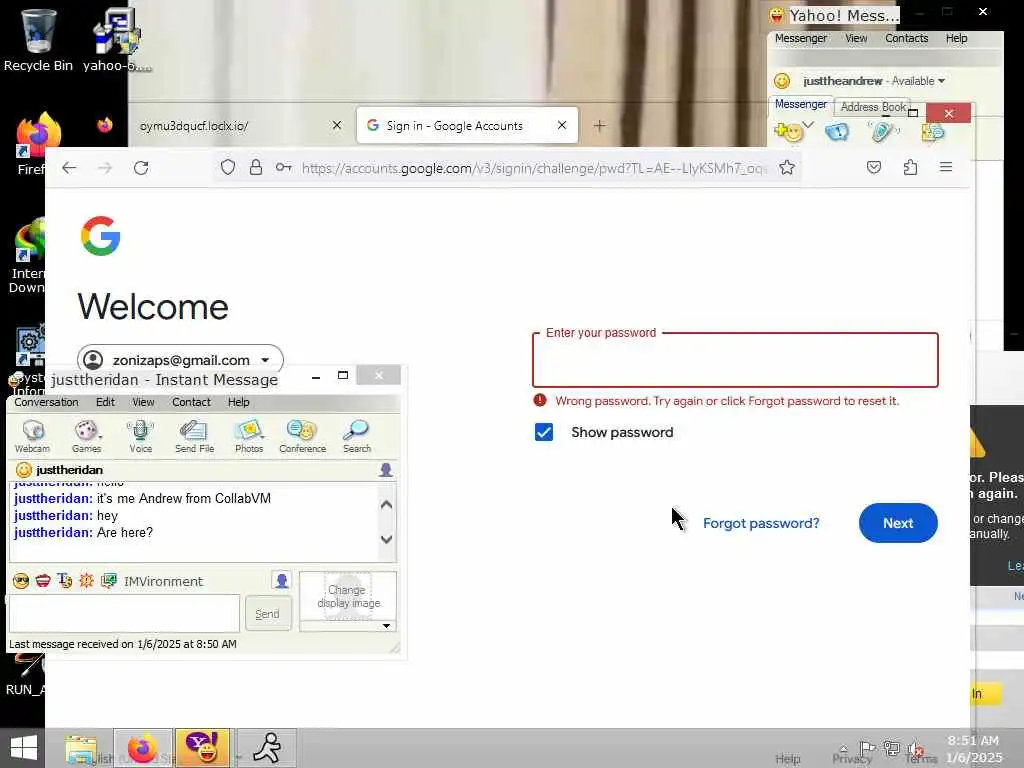This screenshot has width=1024, height=768.
Task: Open the text formatting icon in IM
Action: click(x=65, y=581)
